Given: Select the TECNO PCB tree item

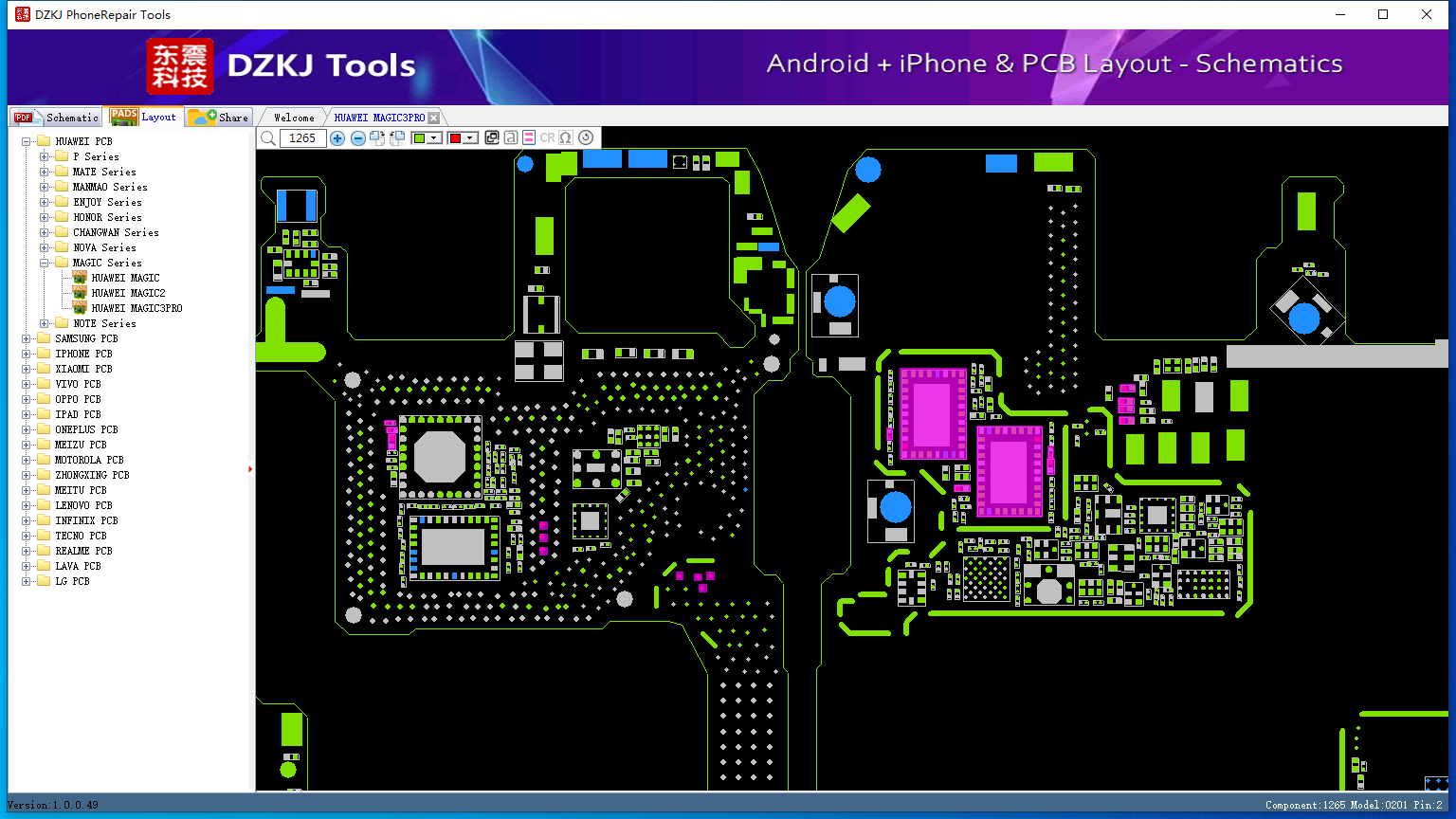Looking at the screenshot, I should point(81,536).
